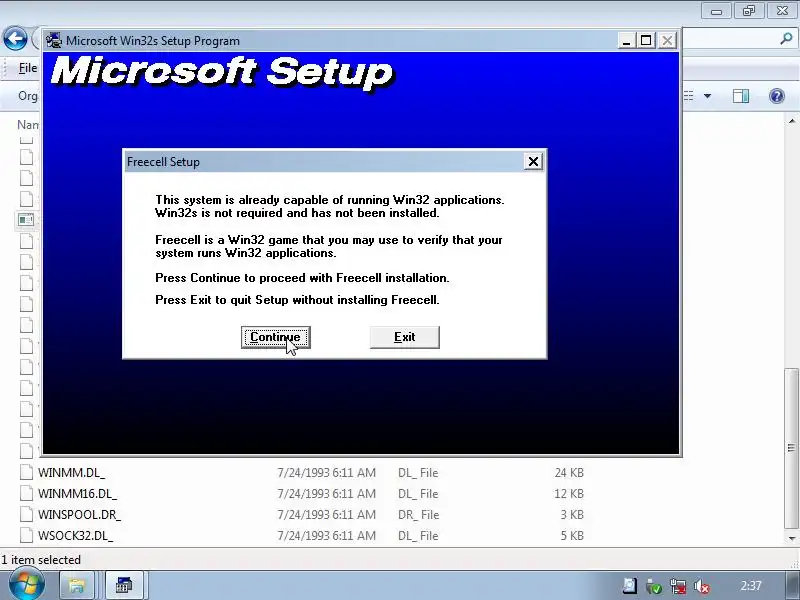800x600 pixels.
Task: Open the File menu in Explorer window
Action: pos(28,68)
